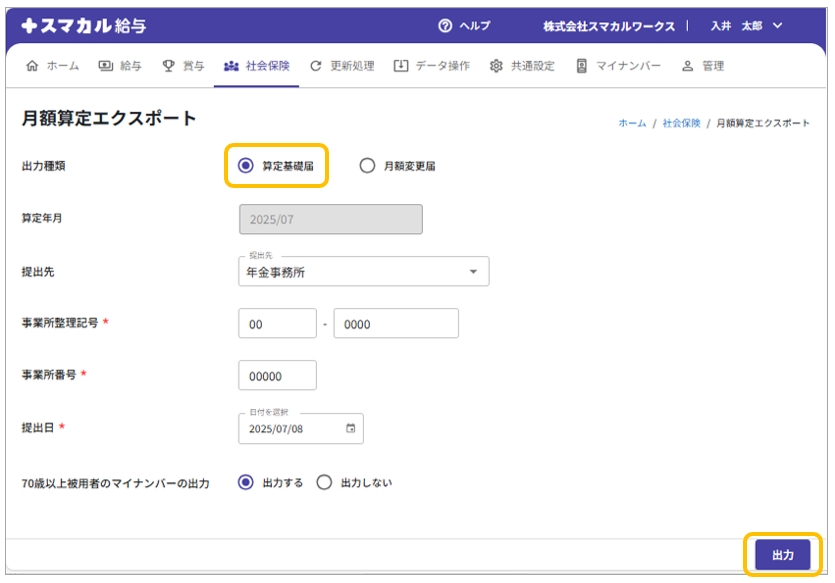Open the 入井 太郎 user menu chevron

[778, 26]
